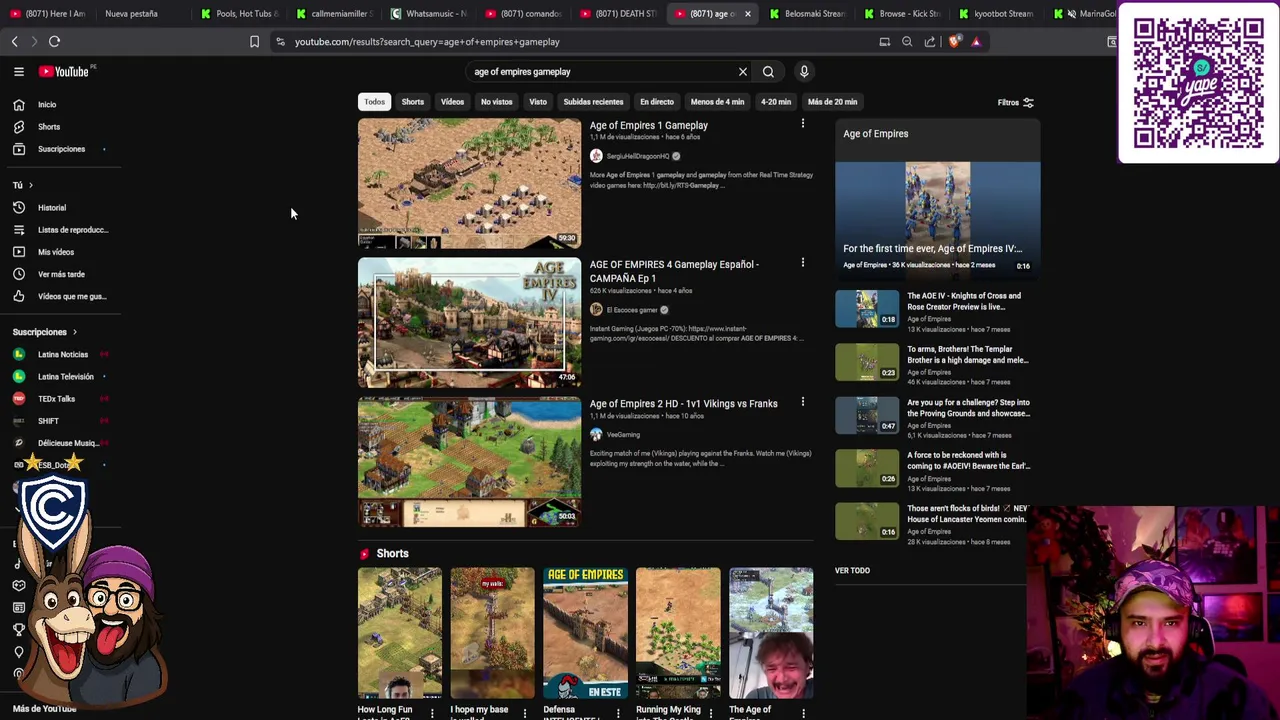Click Brave shields lion icon
Screen dimensions: 1280x720
point(954,42)
